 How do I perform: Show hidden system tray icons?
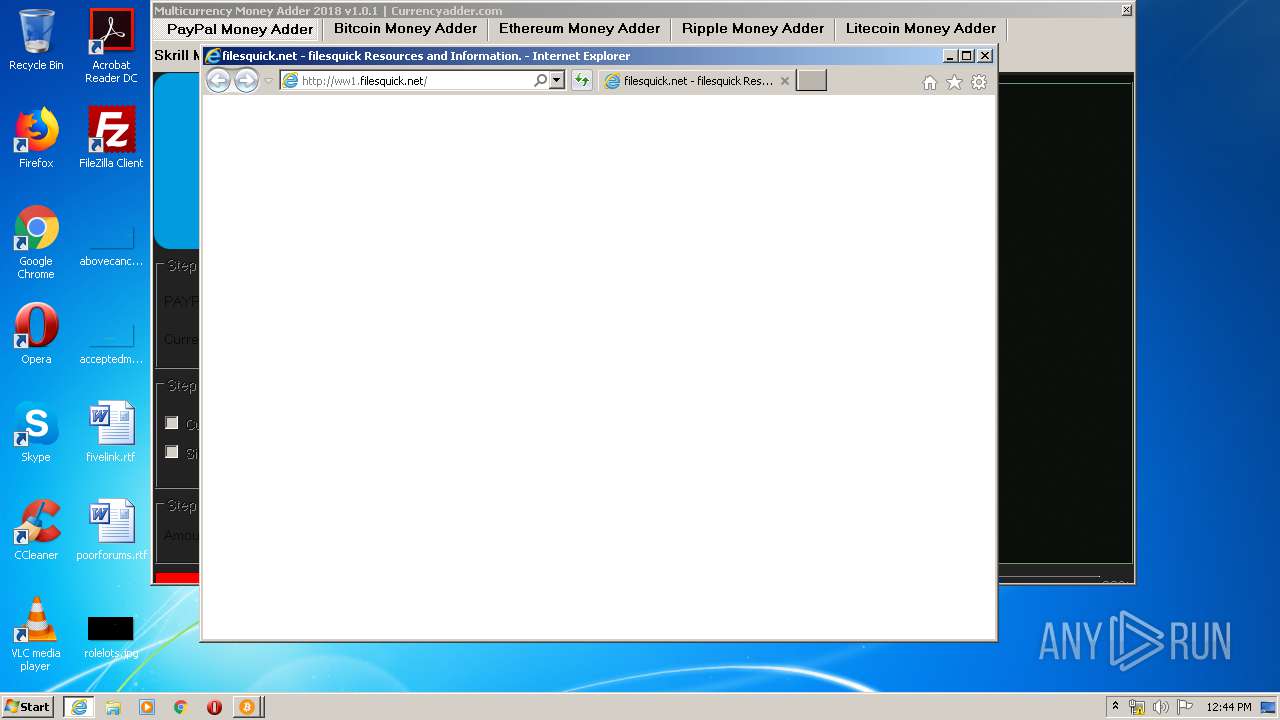1115,706
